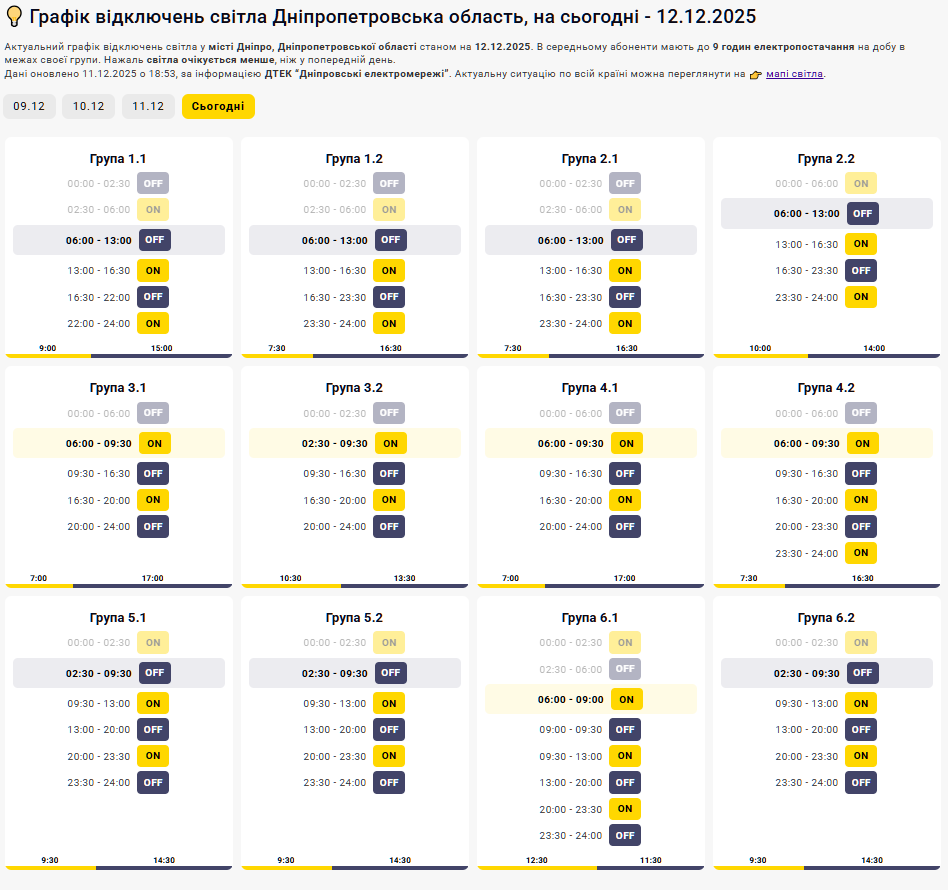Viewport: 948px width, 890px height.
Task: Click the 06:00 - 13:00 row in Група 2.1
Action: tap(590, 240)
